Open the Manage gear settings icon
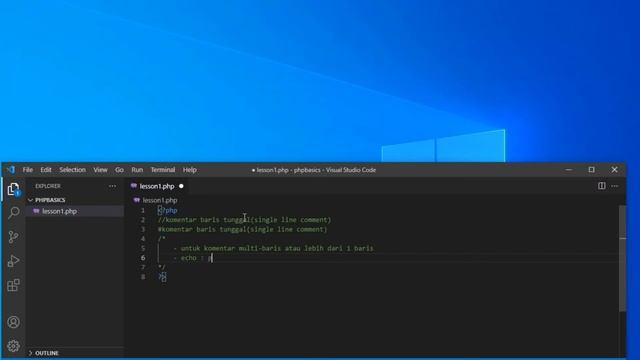The width and height of the screenshot is (640, 360). pyautogui.click(x=13, y=346)
